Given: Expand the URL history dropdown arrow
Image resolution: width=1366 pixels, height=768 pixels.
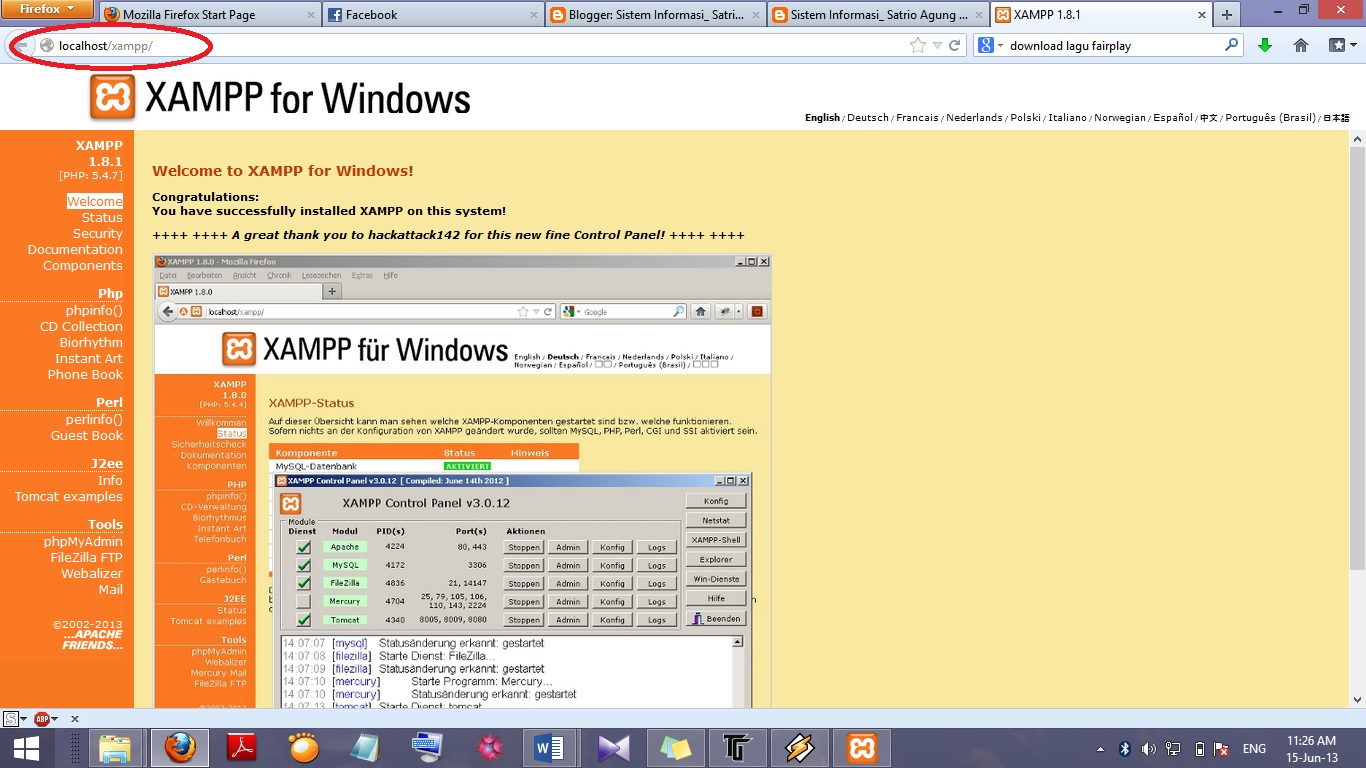Looking at the screenshot, I should click(937, 45).
